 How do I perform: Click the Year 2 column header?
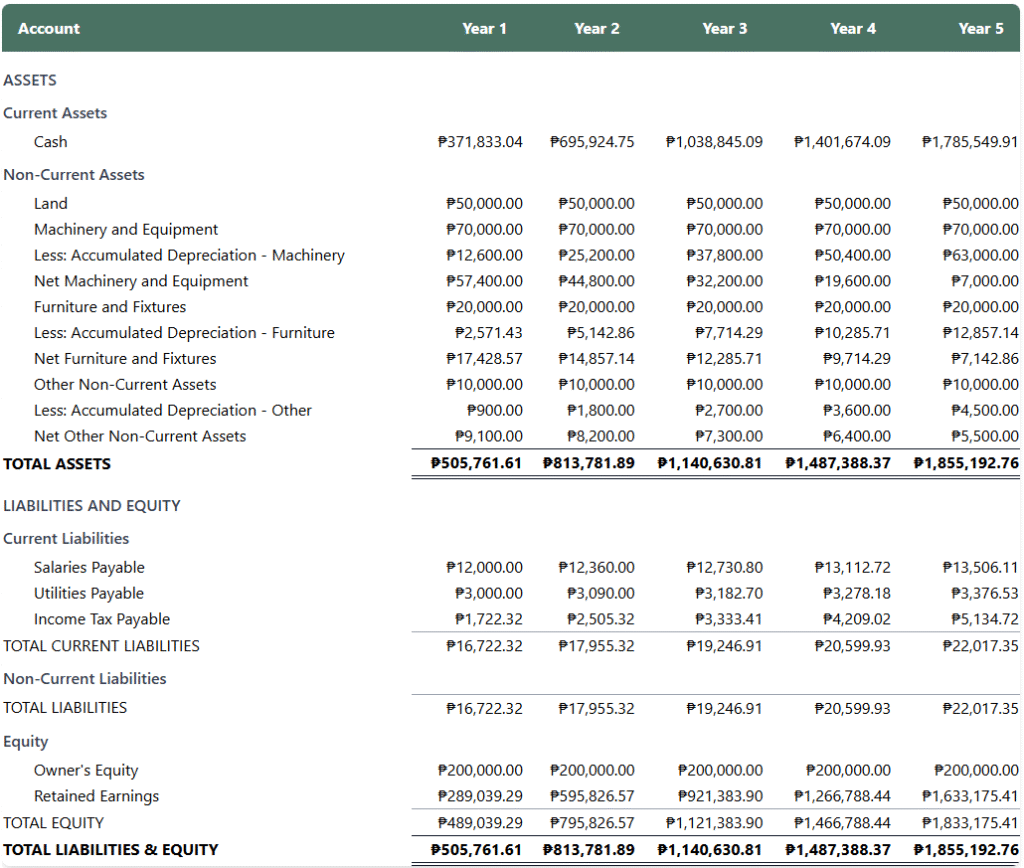click(x=597, y=29)
